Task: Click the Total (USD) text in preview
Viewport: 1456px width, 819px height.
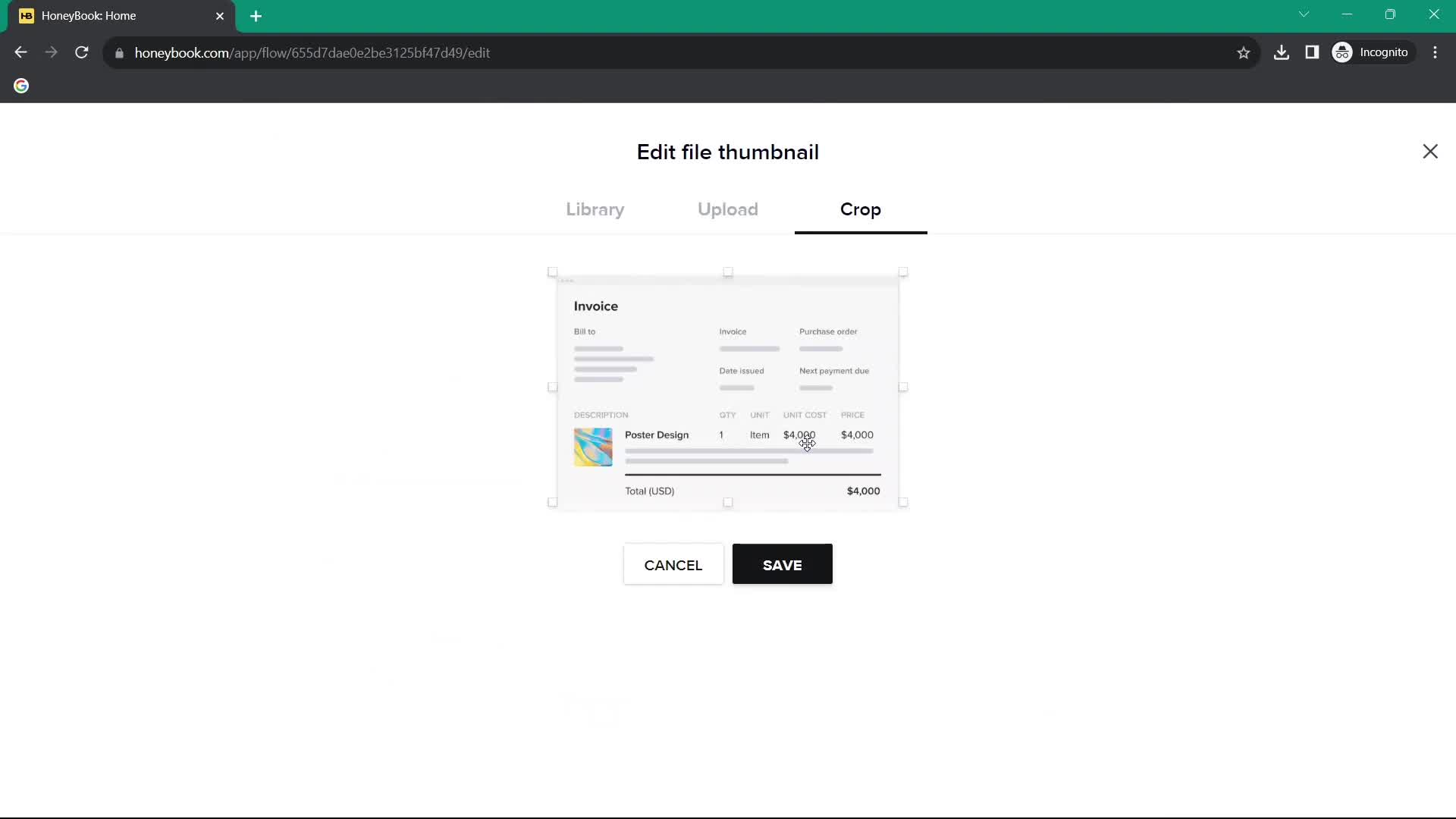Action: (x=650, y=491)
